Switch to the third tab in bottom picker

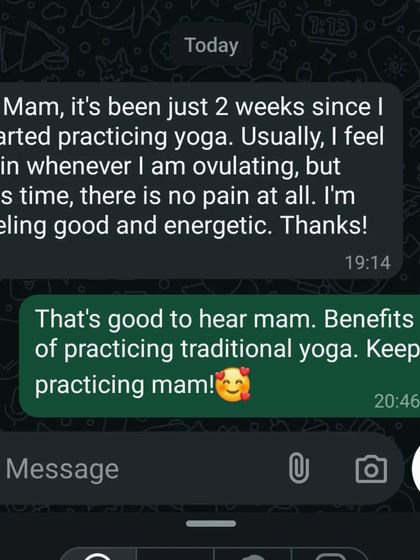pyautogui.click(x=253, y=553)
